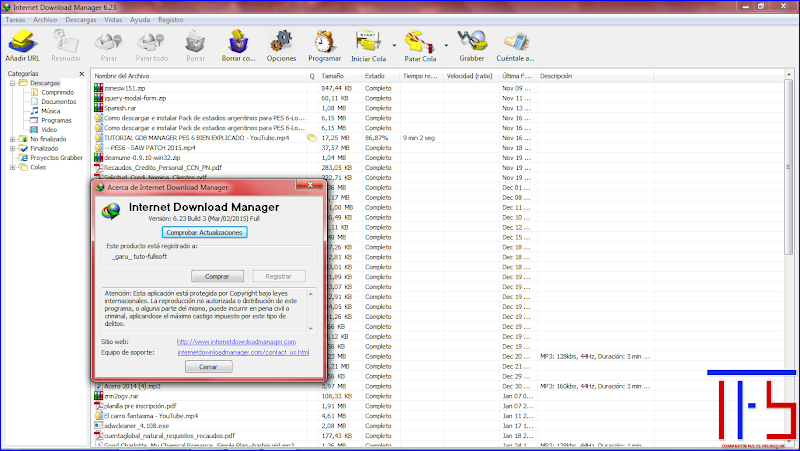Launch the Grabber tool icon

pyautogui.click(x=472, y=42)
